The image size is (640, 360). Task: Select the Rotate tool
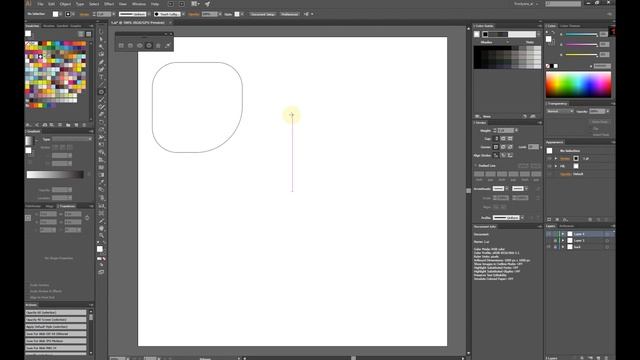(x=101, y=122)
